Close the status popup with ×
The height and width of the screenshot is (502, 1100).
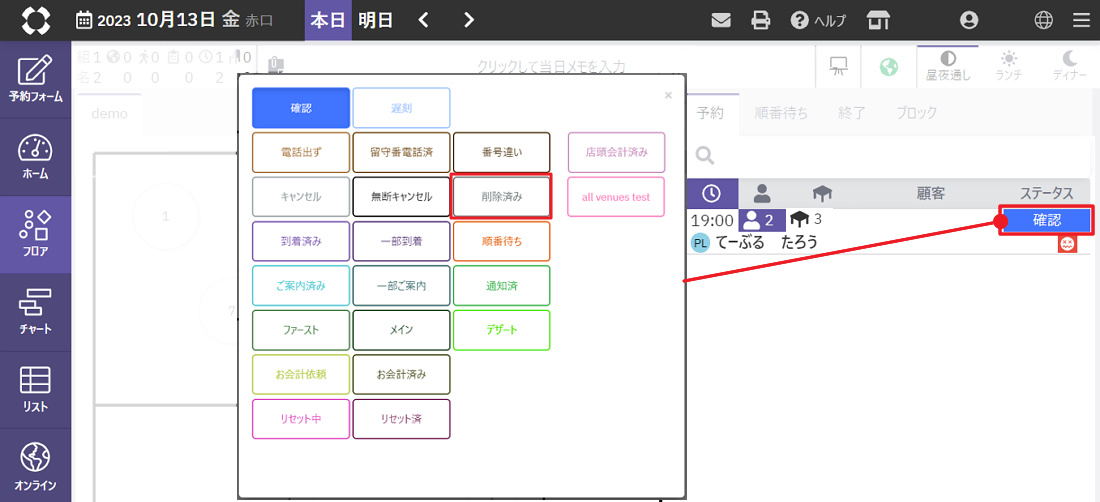(x=668, y=96)
